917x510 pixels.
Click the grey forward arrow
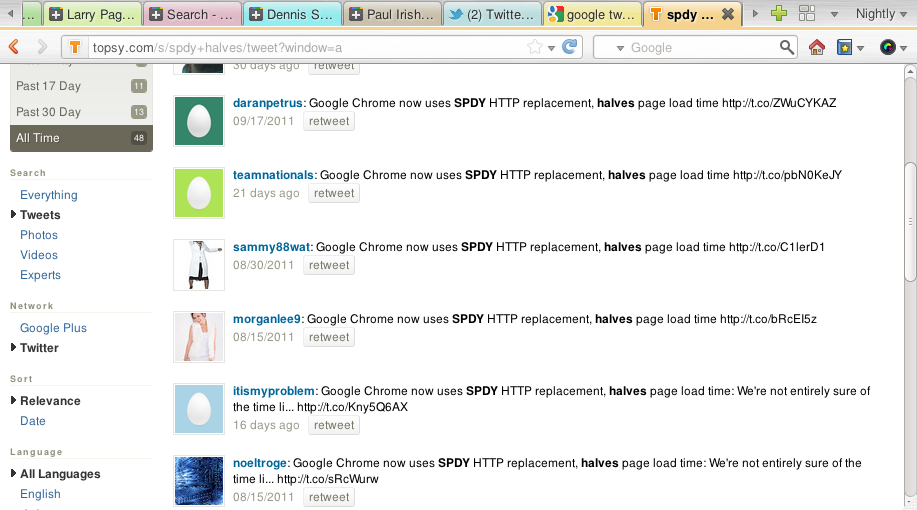click(x=42, y=47)
